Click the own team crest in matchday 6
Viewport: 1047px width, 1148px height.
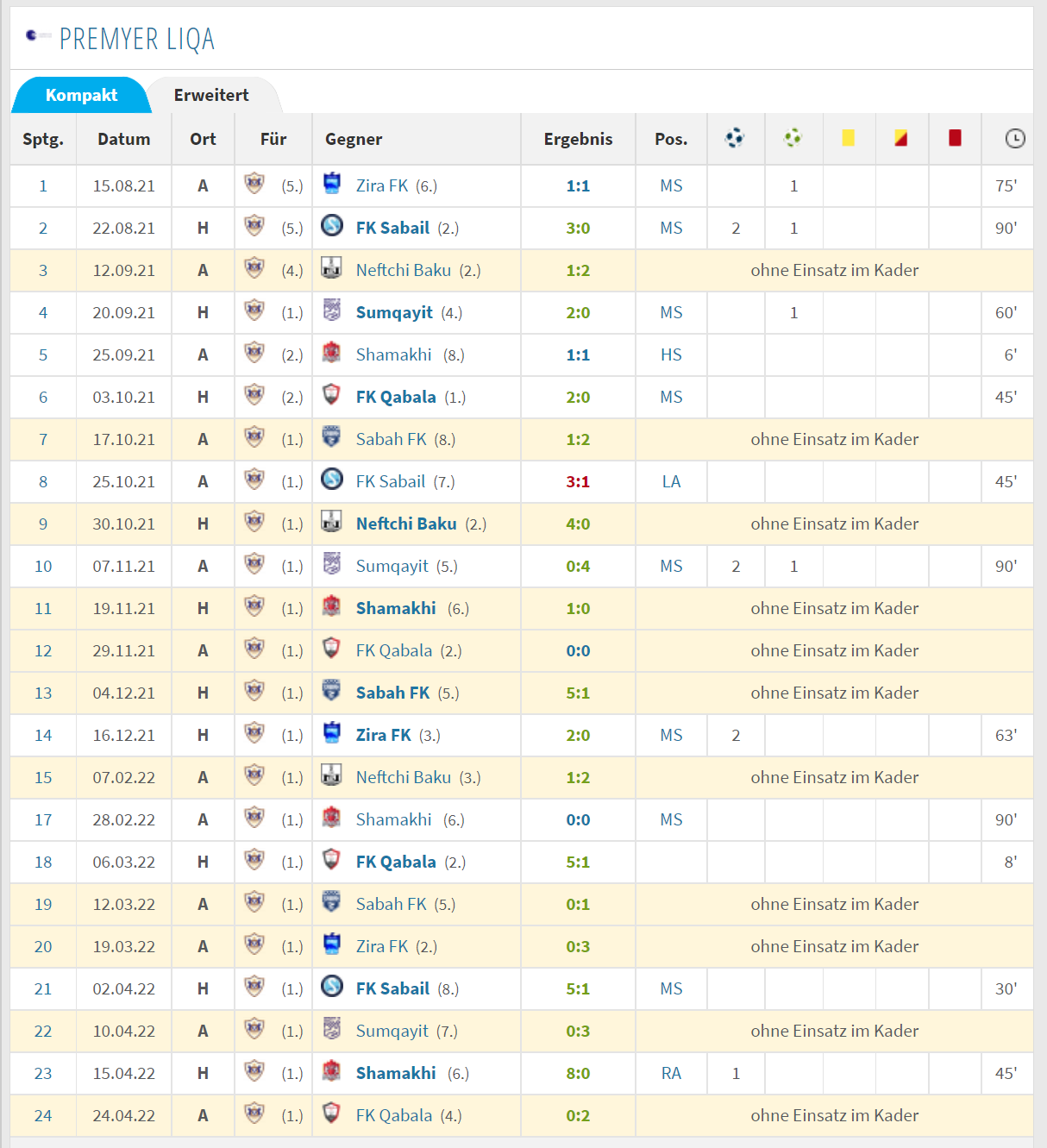254,394
